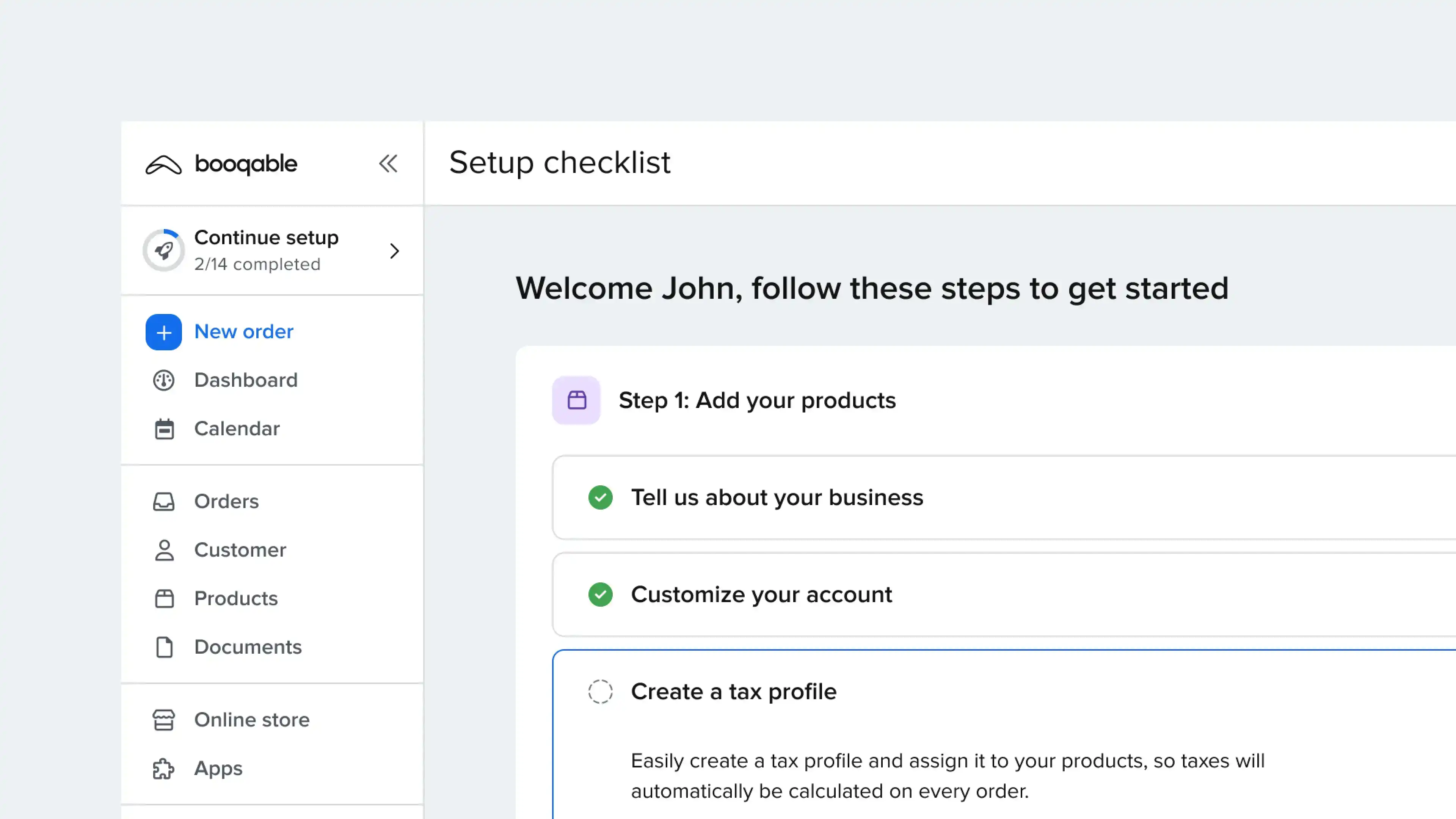Click the Booqable logo icon
Image resolution: width=1456 pixels, height=819 pixels.
point(163,165)
